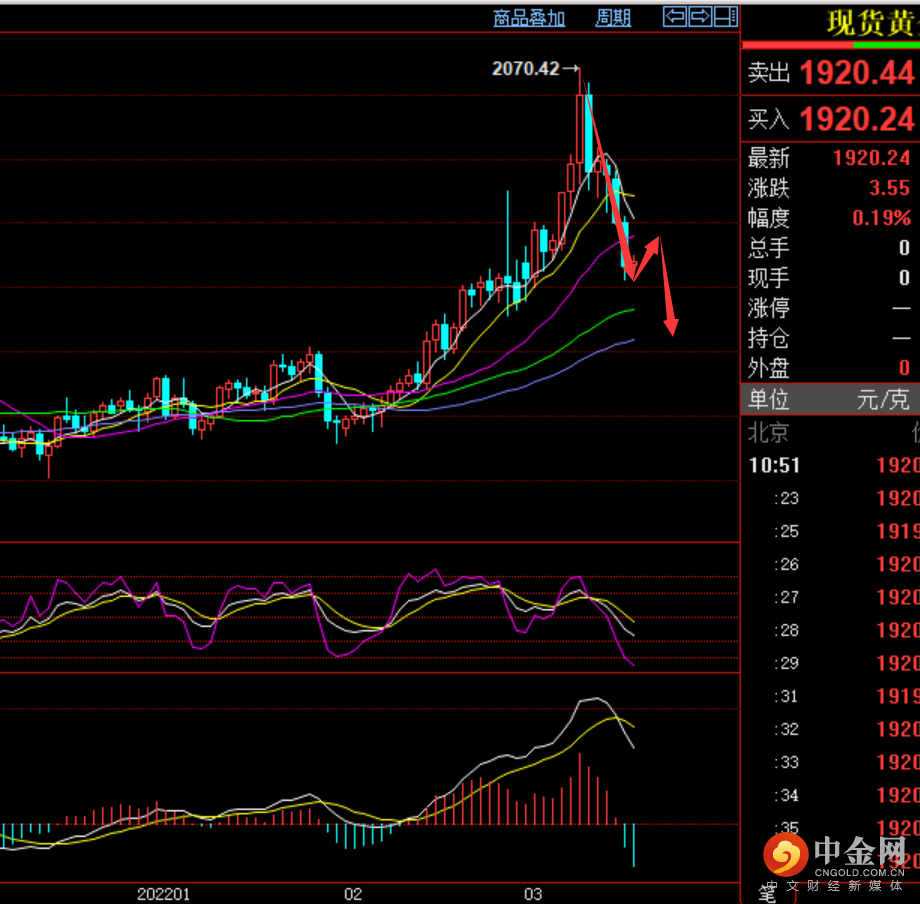Image resolution: width=920 pixels, height=904 pixels.
Task: Click the sell price 1920.44
Action: 857,73
